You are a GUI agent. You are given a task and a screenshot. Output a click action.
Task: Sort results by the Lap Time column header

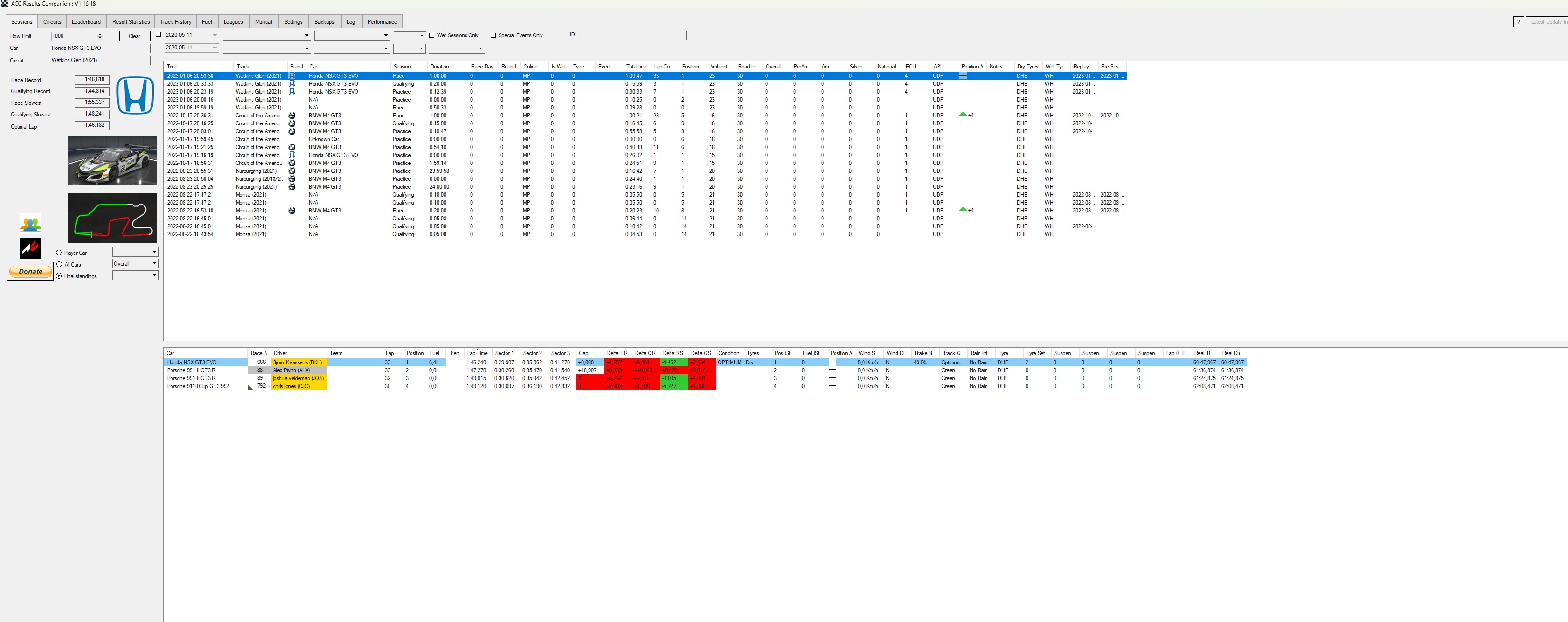pos(479,353)
